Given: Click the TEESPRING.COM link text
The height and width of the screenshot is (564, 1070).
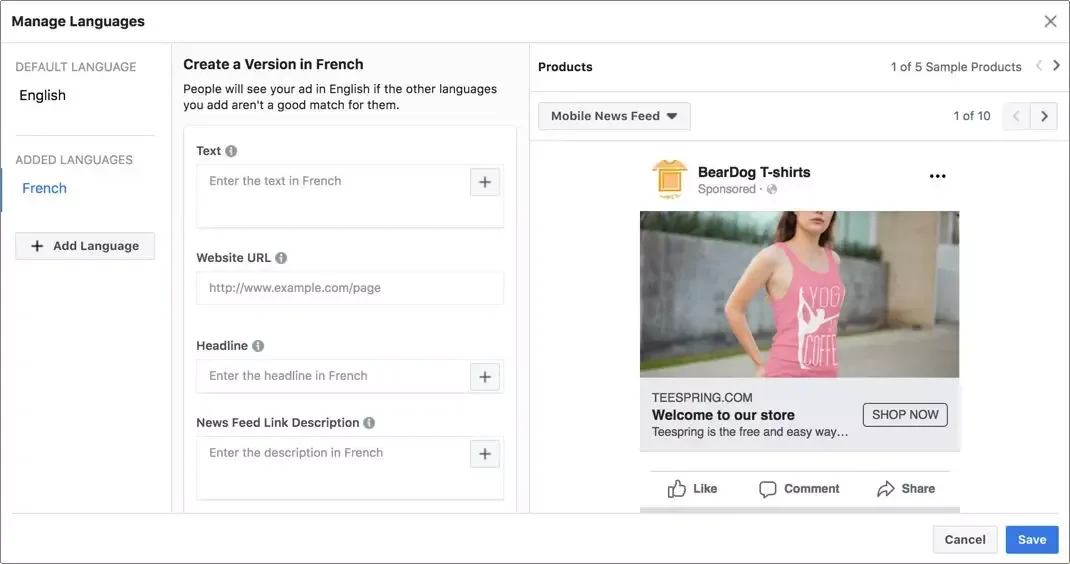Looking at the screenshot, I should pos(702,397).
